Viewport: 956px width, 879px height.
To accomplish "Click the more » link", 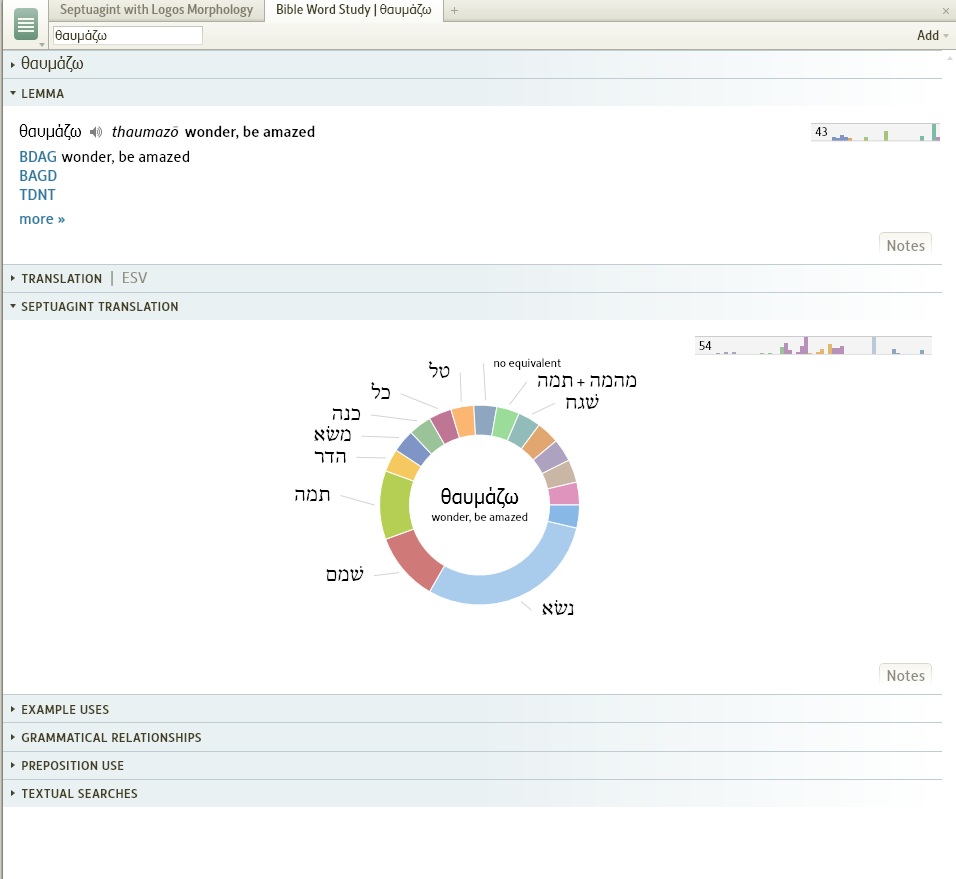I will [42, 219].
